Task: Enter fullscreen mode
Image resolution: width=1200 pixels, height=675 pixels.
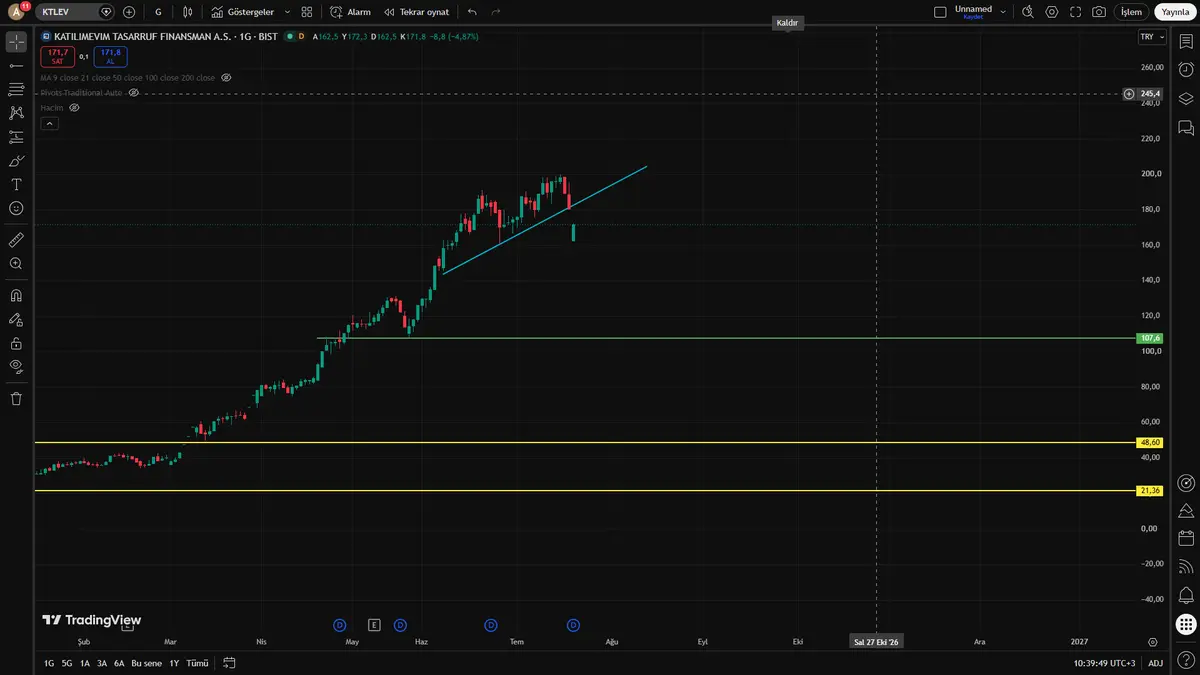Action: (1076, 12)
